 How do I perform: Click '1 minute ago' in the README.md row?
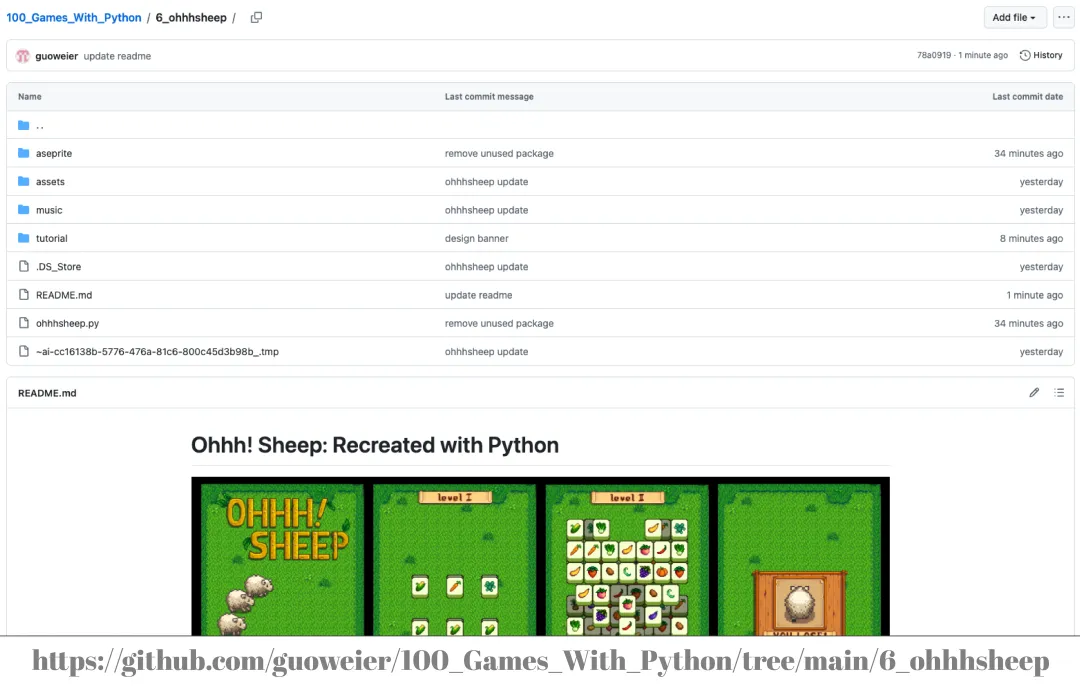[1035, 295]
